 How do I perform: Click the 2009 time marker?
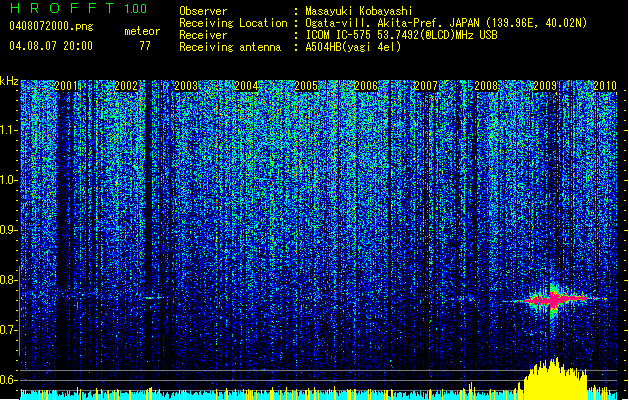[545, 86]
